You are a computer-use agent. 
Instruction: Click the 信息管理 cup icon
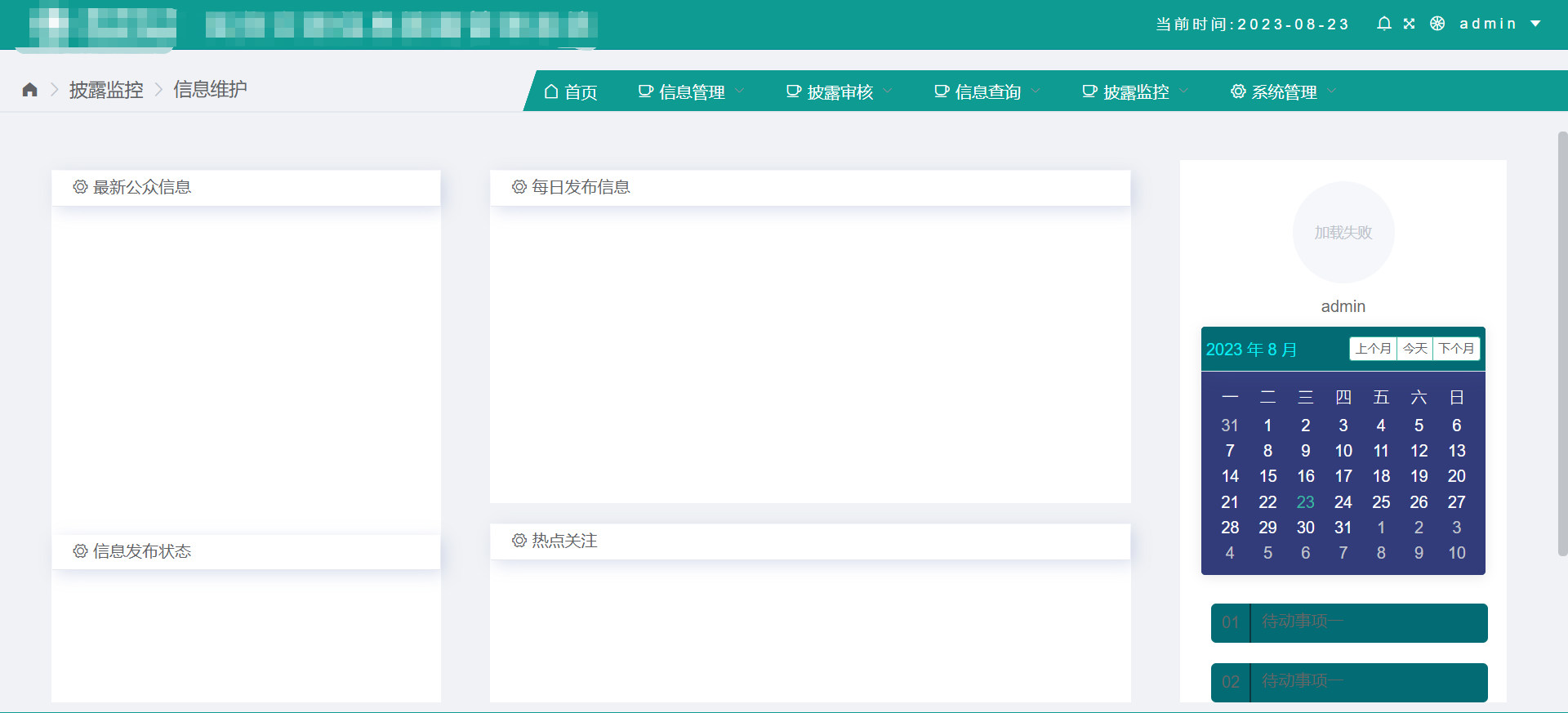click(645, 91)
